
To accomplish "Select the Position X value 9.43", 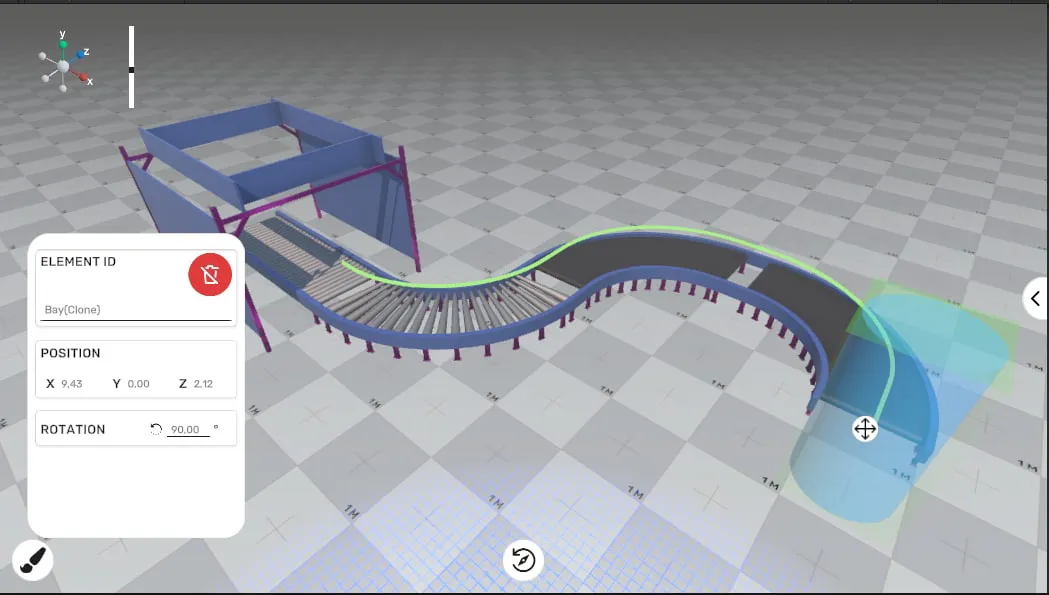I will click(x=72, y=384).
